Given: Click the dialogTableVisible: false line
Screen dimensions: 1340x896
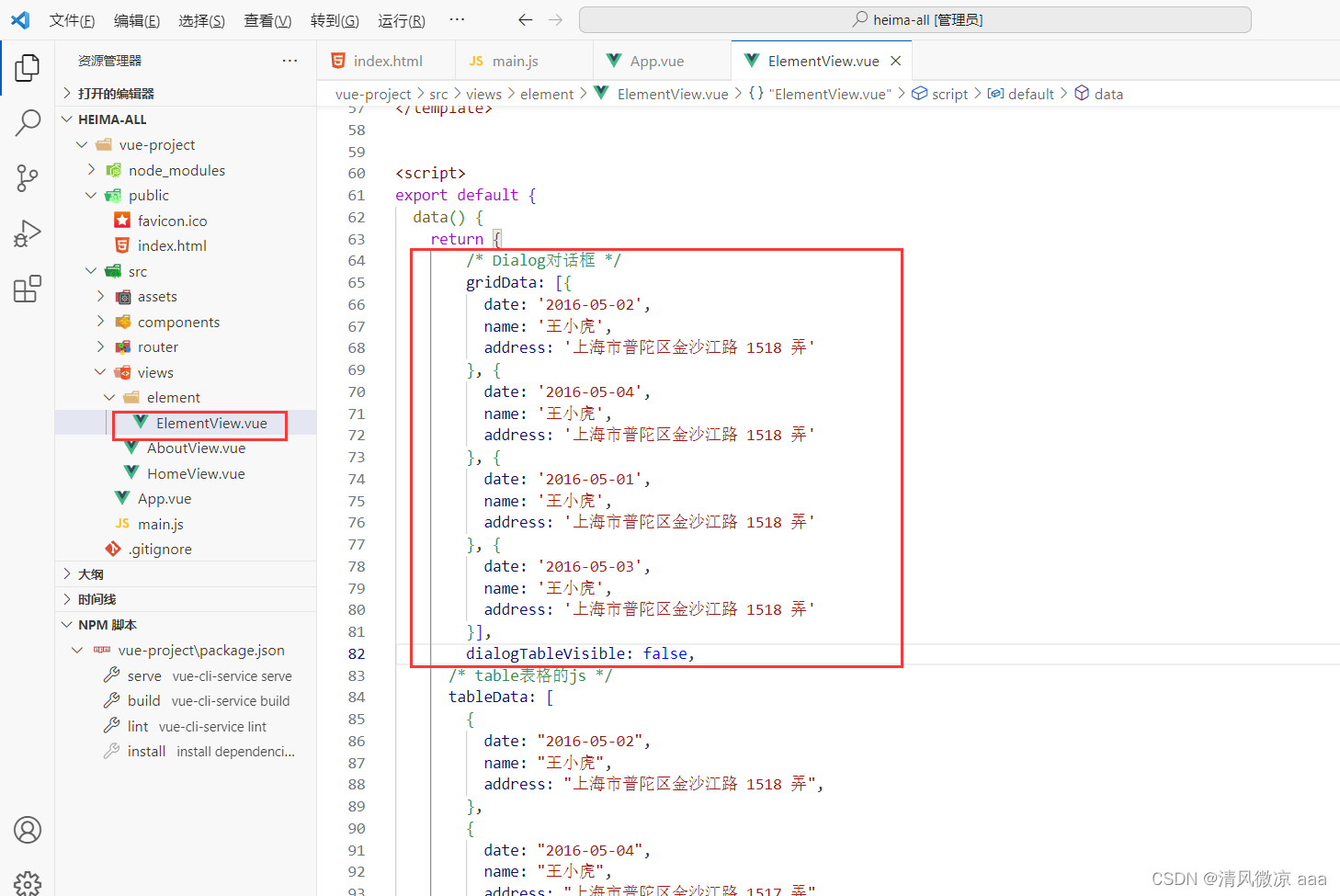Looking at the screenshot, I should click(581, 653).
